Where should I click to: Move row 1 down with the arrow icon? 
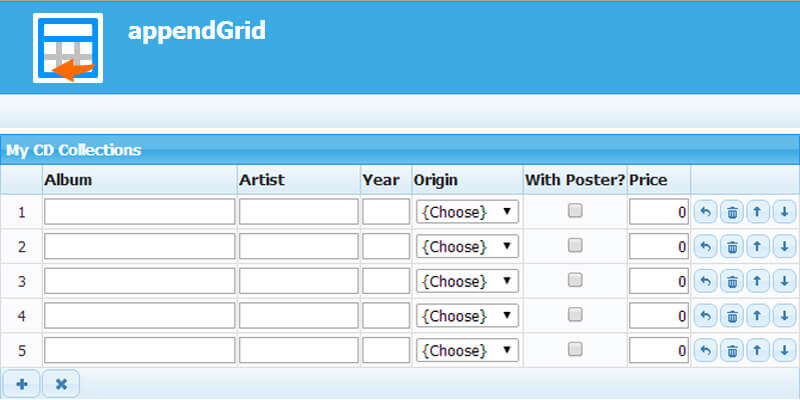coord(784,212)
